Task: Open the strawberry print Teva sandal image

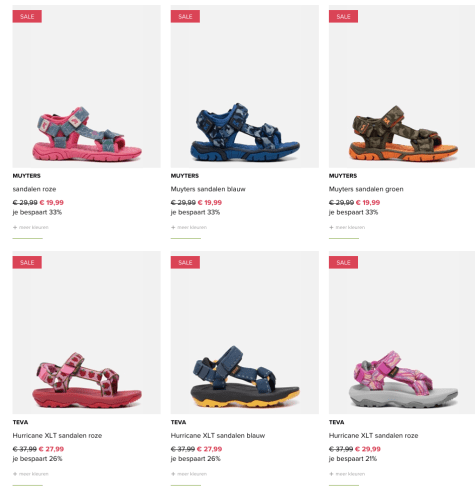Action: click(x=87, y=333)
